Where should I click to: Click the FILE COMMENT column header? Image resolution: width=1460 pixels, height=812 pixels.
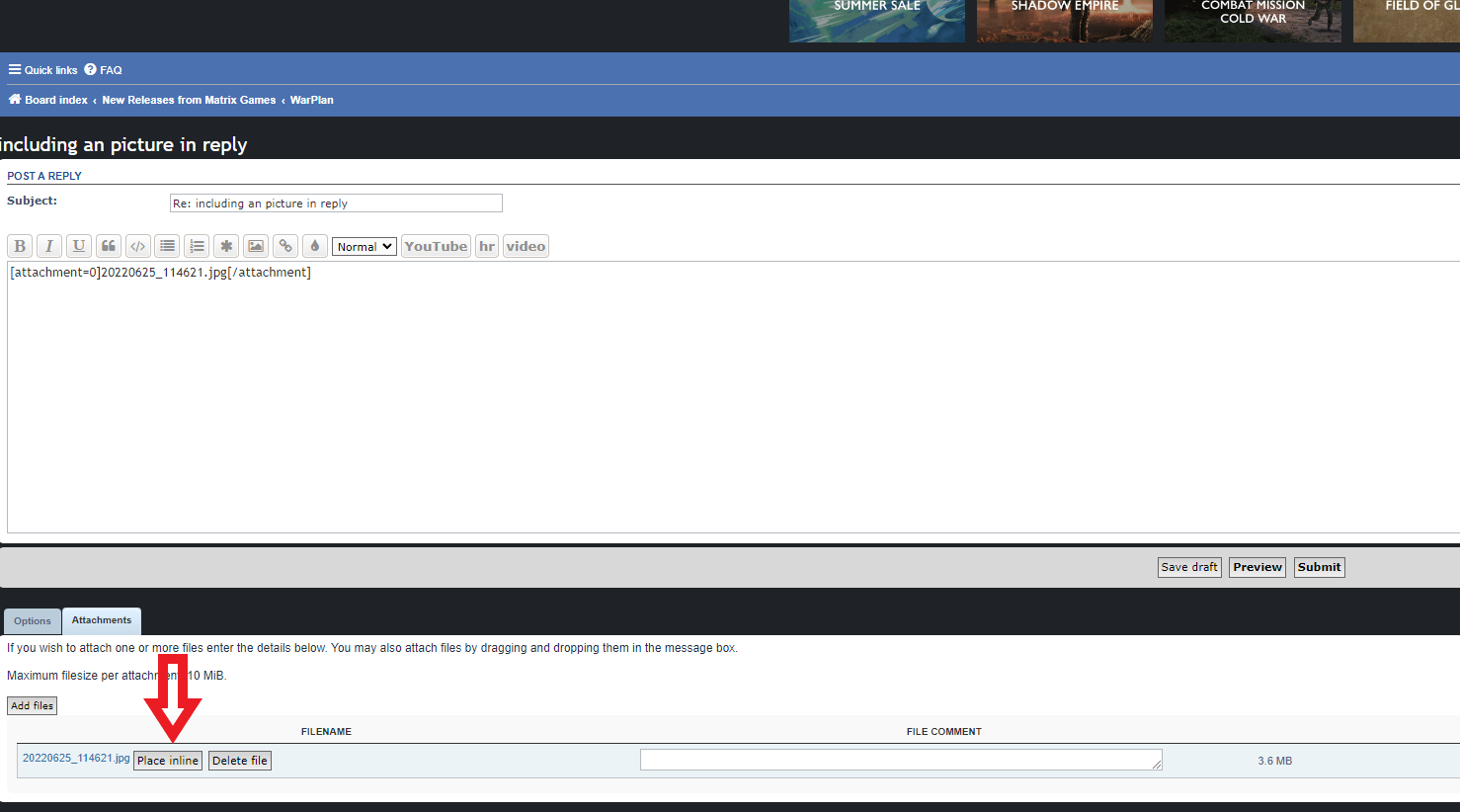point(944,732)
